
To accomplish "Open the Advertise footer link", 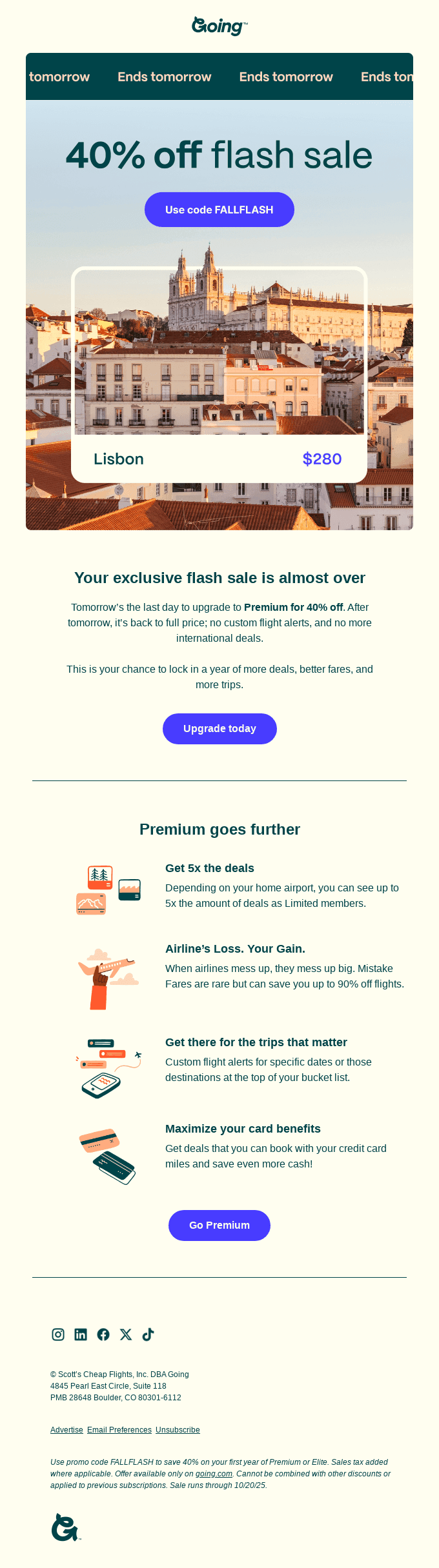I will pyautogui.click(x=66, y=1430).
